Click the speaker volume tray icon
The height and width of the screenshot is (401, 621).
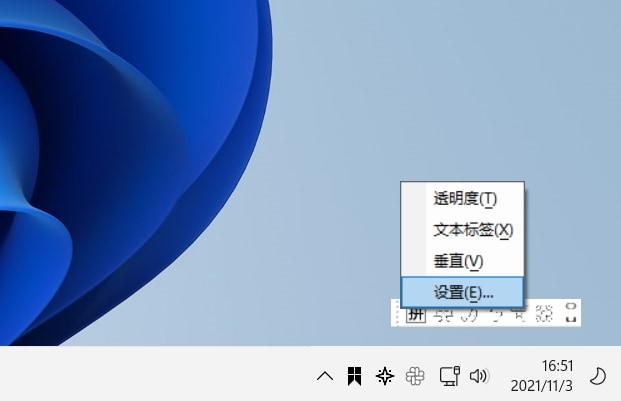[x=479, y=376]
